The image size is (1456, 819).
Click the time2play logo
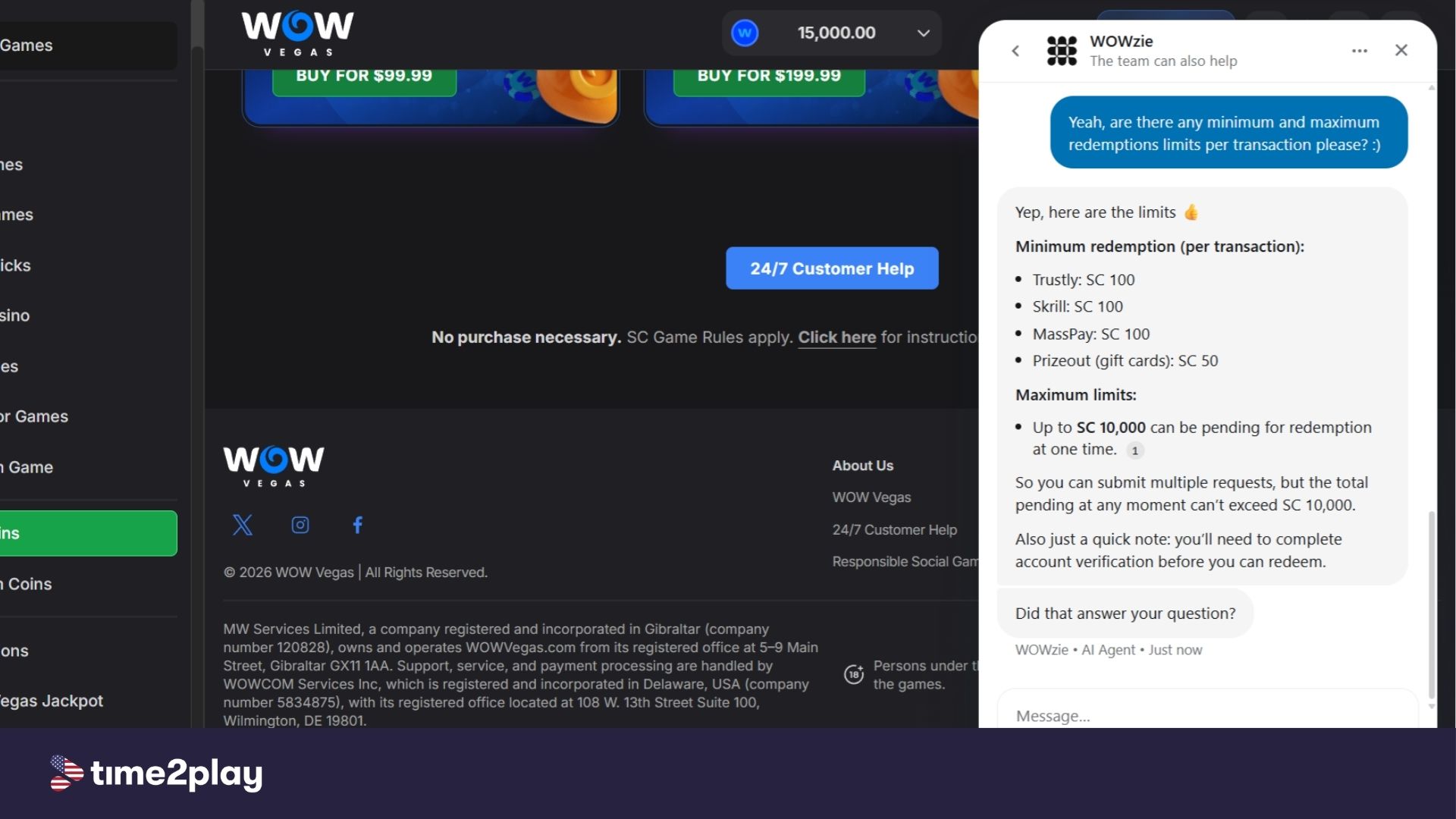[x=156, y=773]
